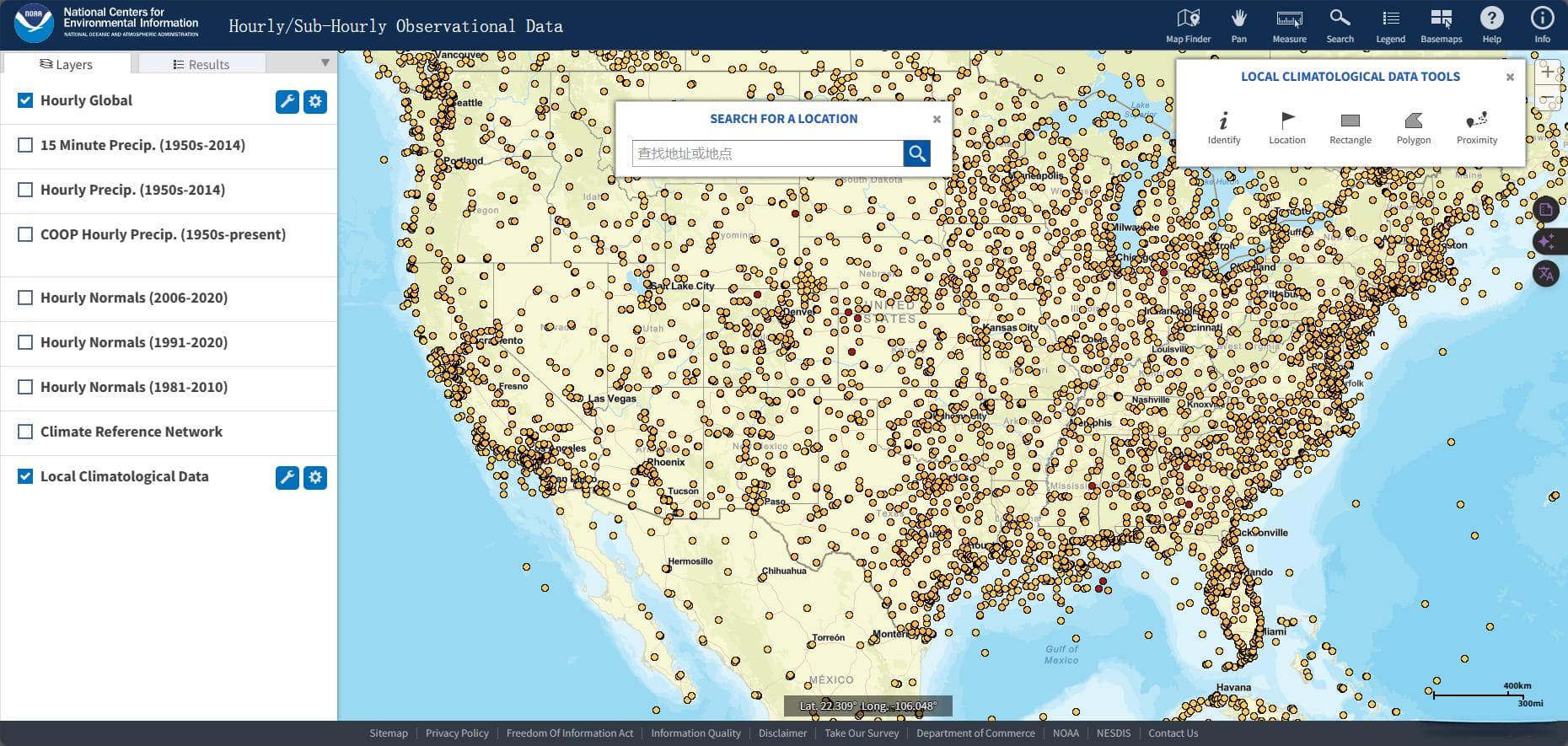
Task: Open the Privacy Policy link
Action: point(457,733)
